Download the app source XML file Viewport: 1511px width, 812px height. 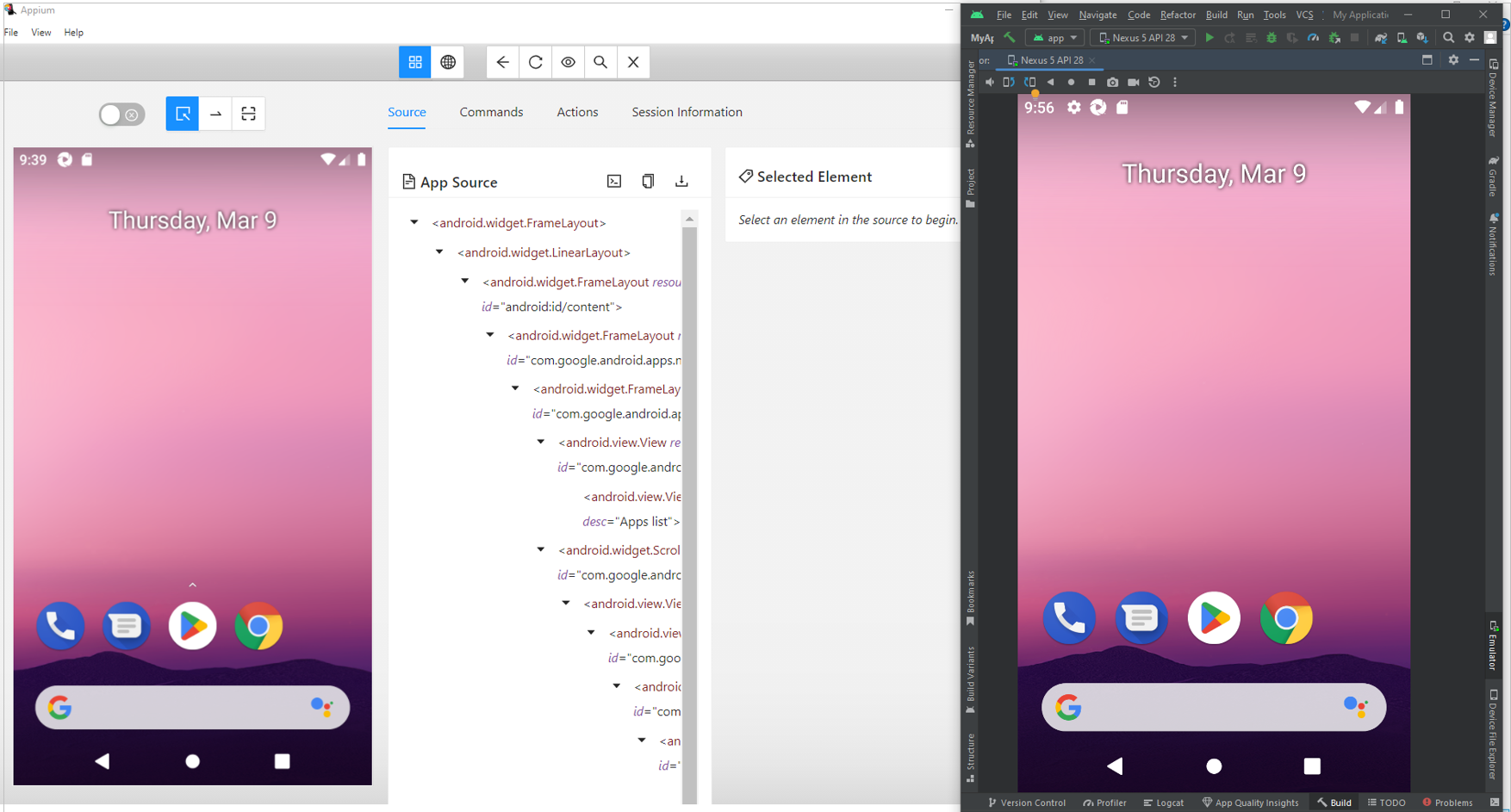coord(681,182)
